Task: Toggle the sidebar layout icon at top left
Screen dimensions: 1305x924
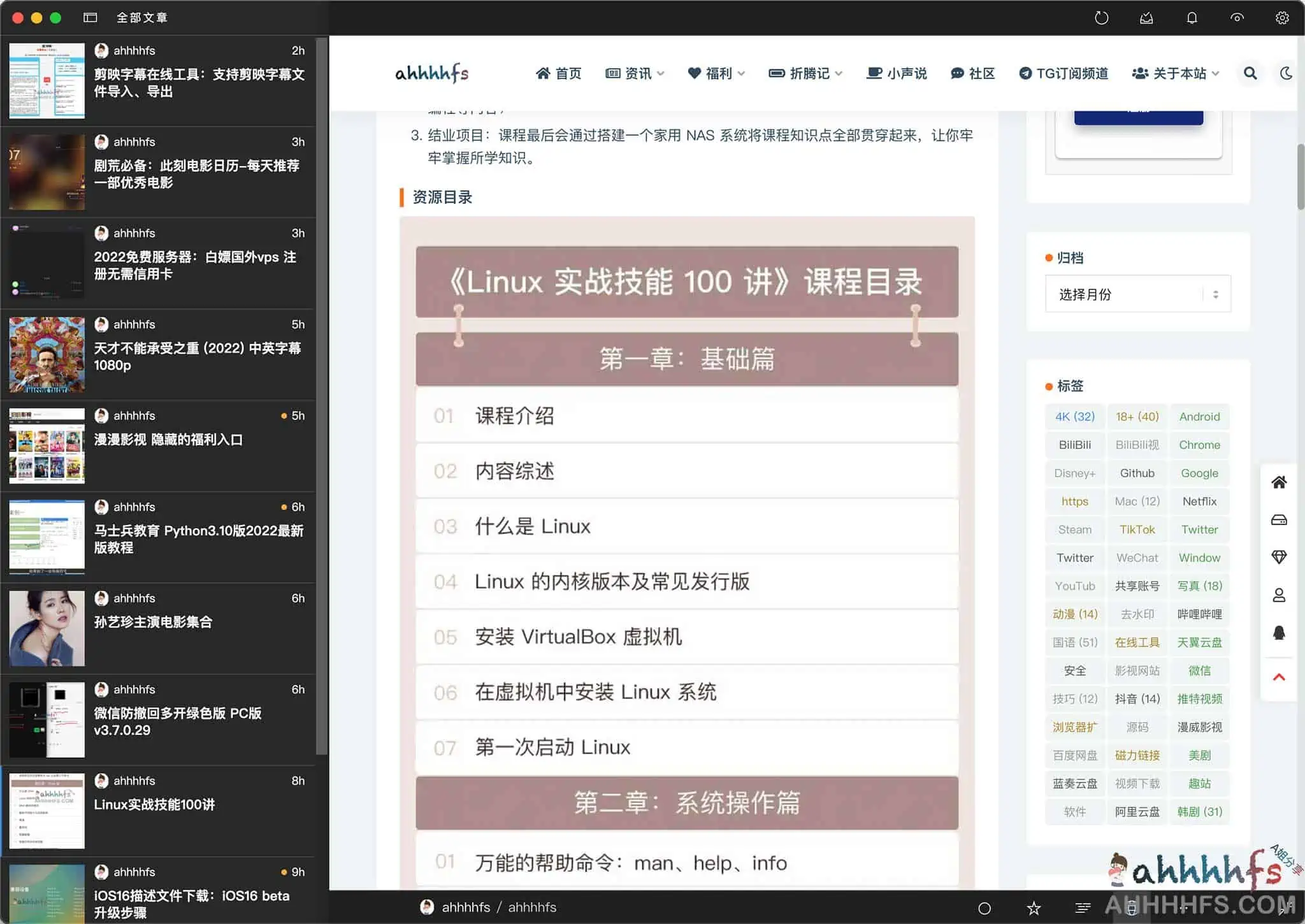Action: pos(90,17)
